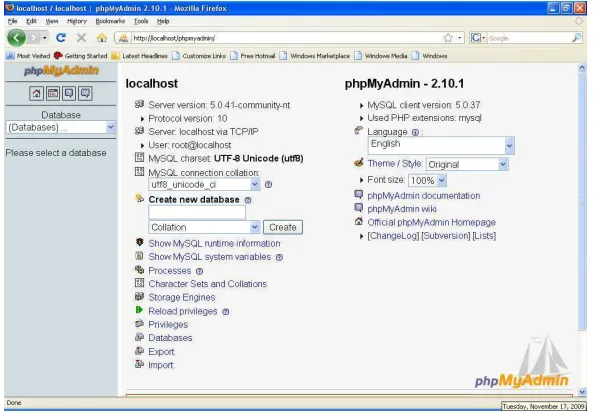596x416 pixels.
Task: Open the View menu
Action: (x=52, y=21)
